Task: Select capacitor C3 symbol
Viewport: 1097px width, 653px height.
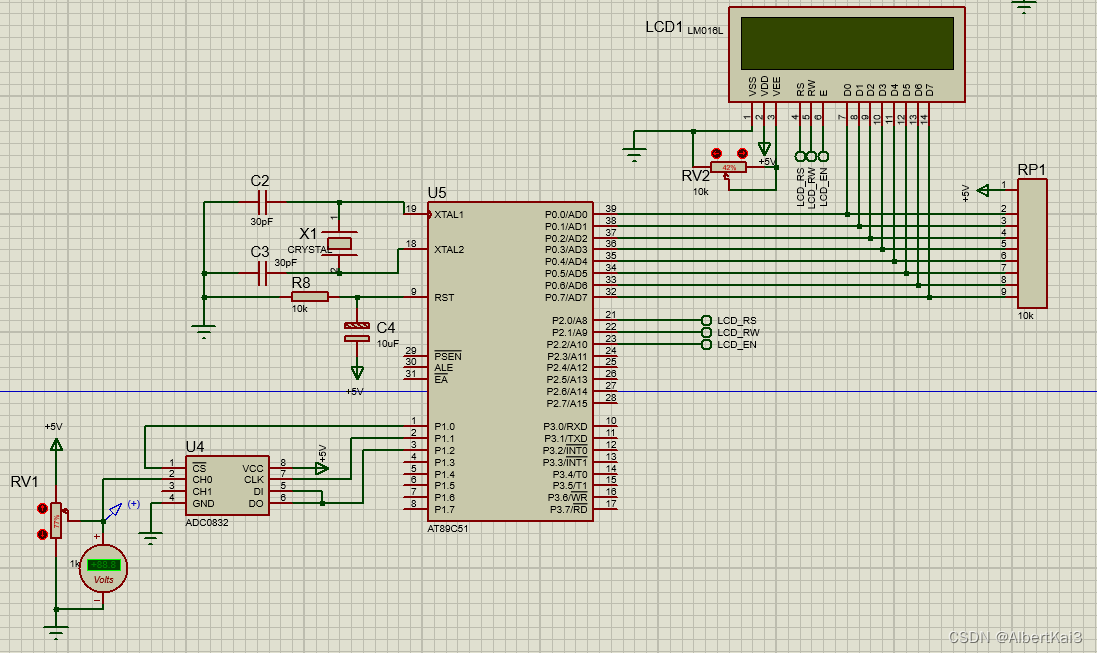Action: pos(262,274)
